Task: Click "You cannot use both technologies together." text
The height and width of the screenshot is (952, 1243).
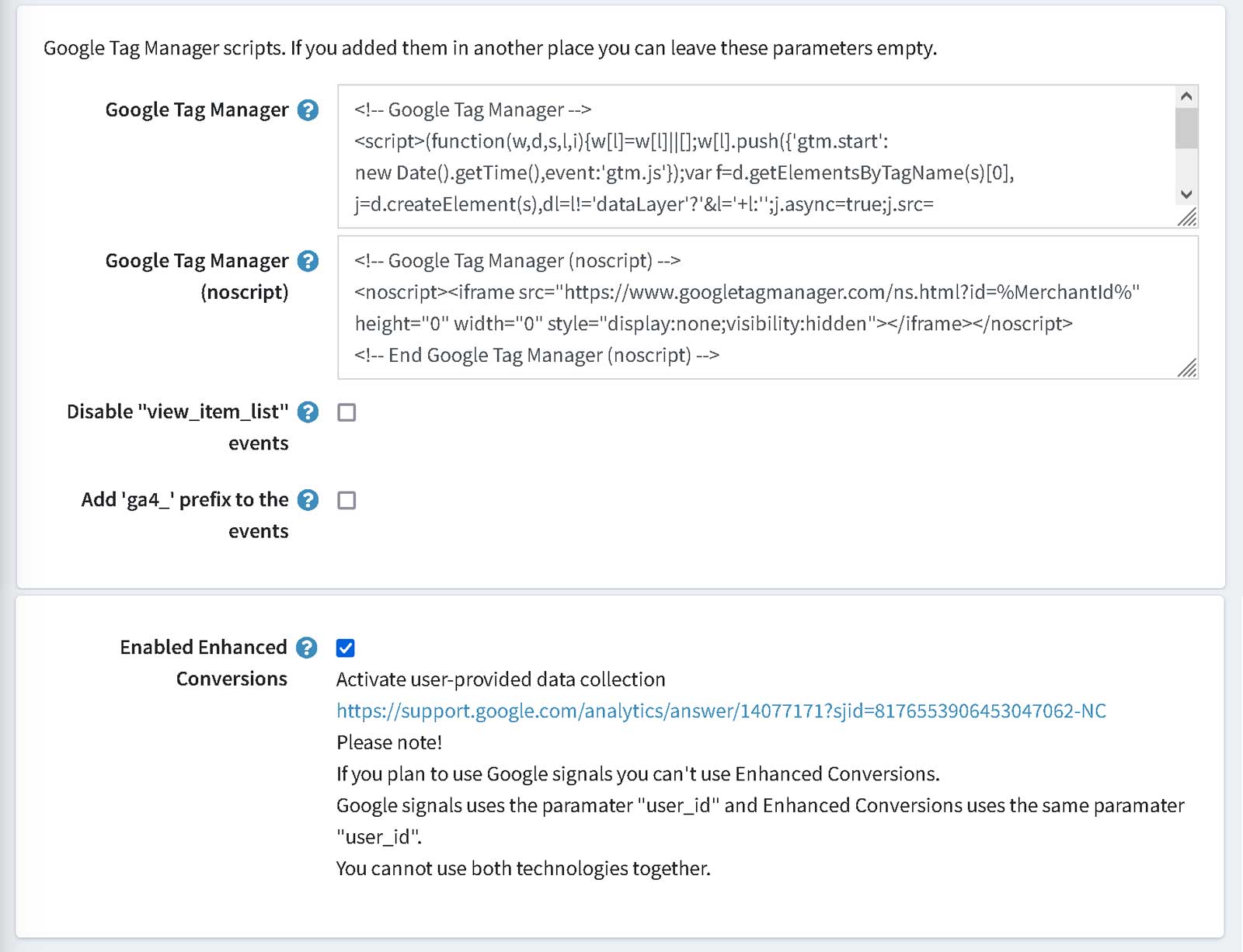Action: (524, 868)
